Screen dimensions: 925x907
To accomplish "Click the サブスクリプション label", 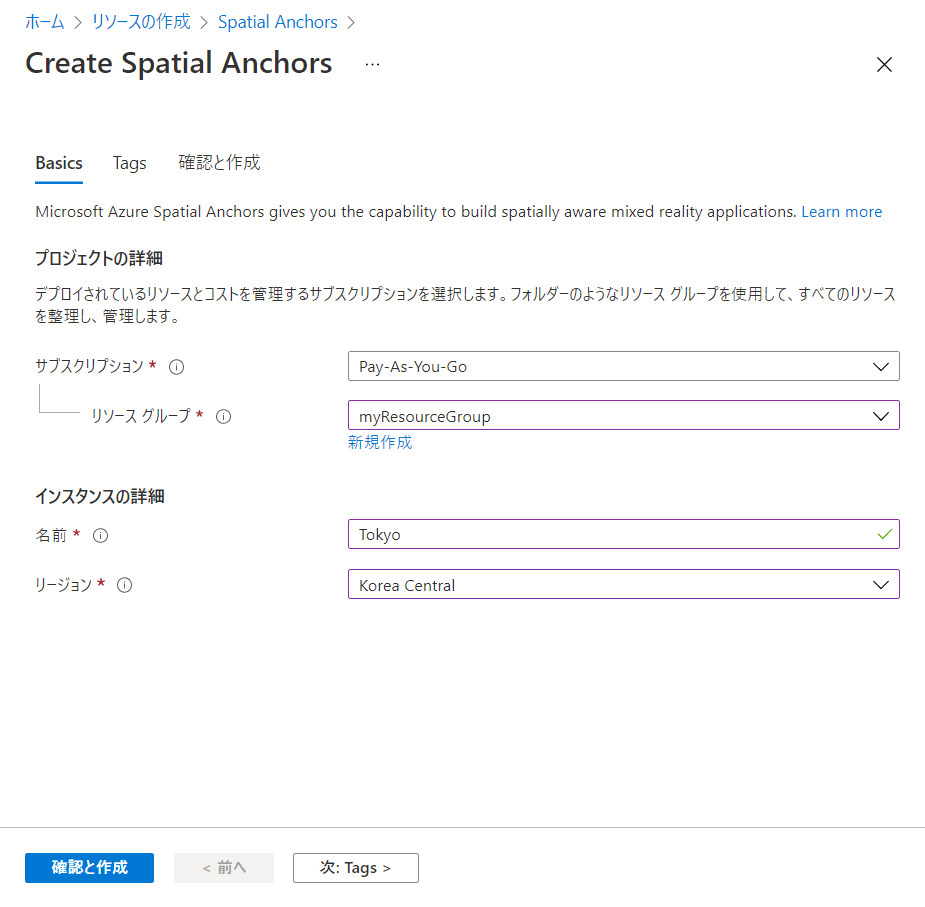I will 89,366.
